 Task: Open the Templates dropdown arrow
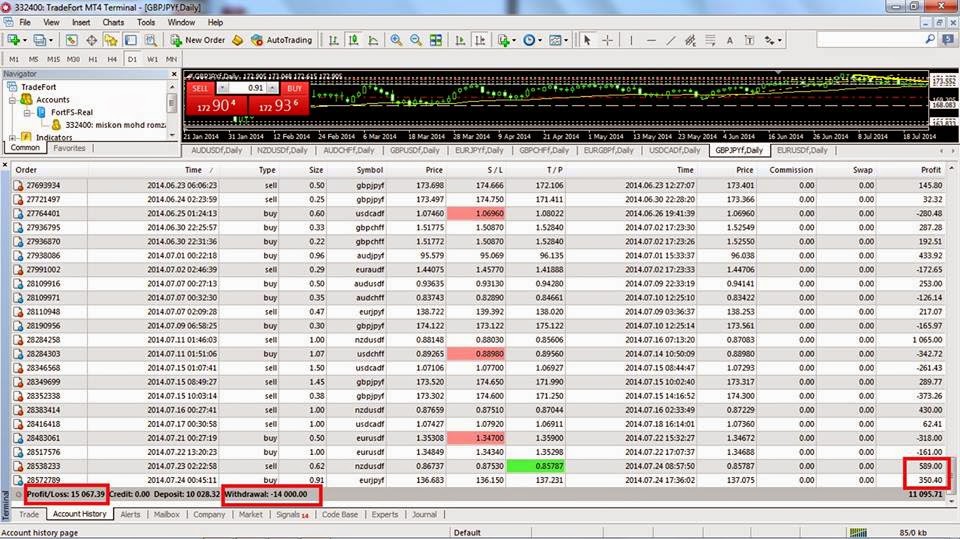point(566,40)
